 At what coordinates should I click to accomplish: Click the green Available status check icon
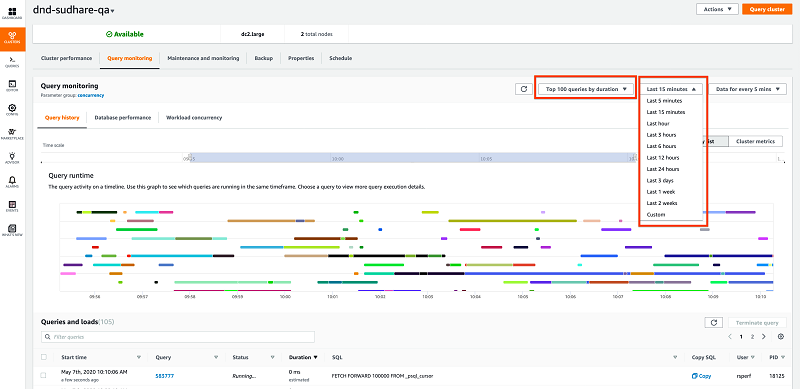109,34
